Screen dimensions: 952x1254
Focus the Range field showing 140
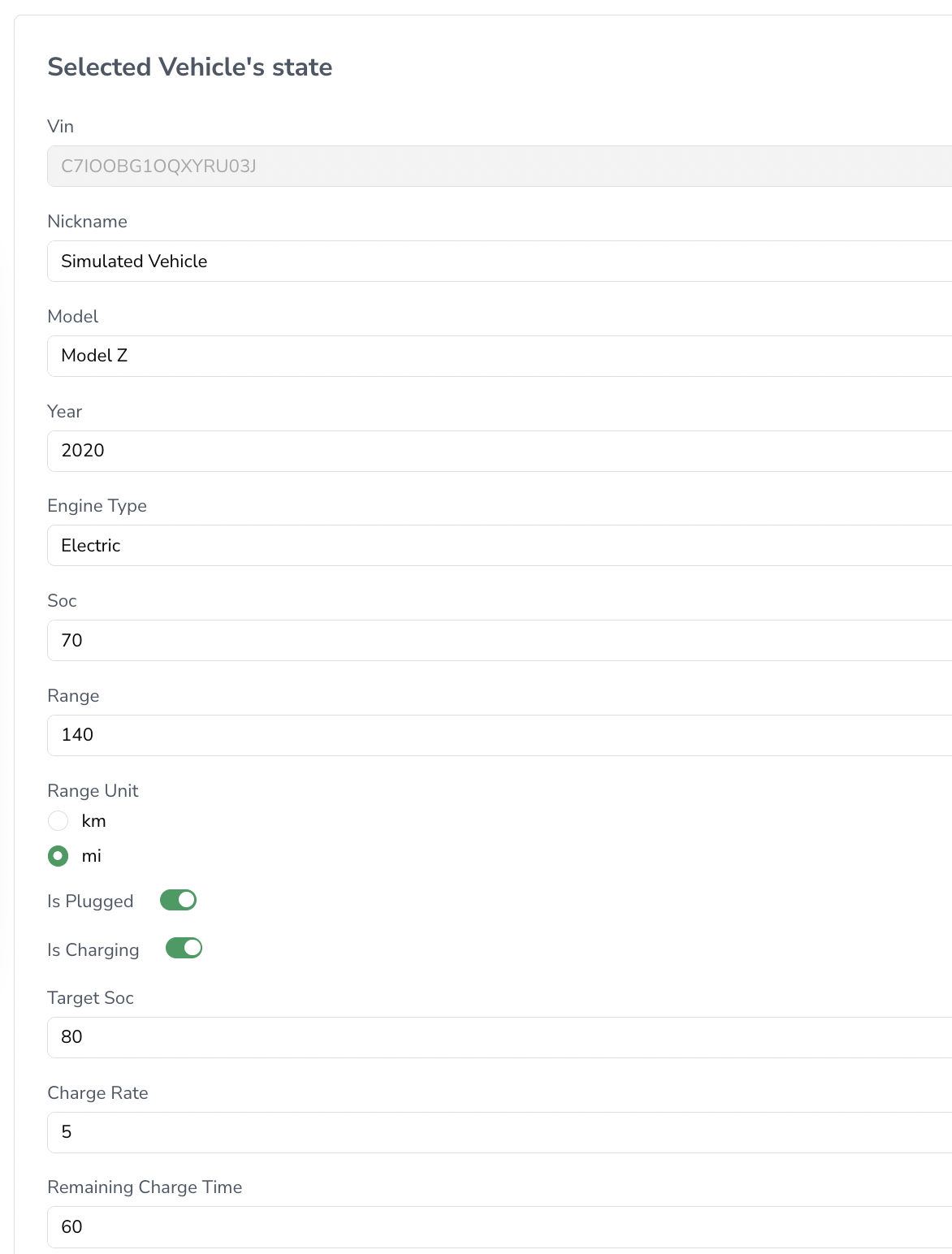pos(500,735)
